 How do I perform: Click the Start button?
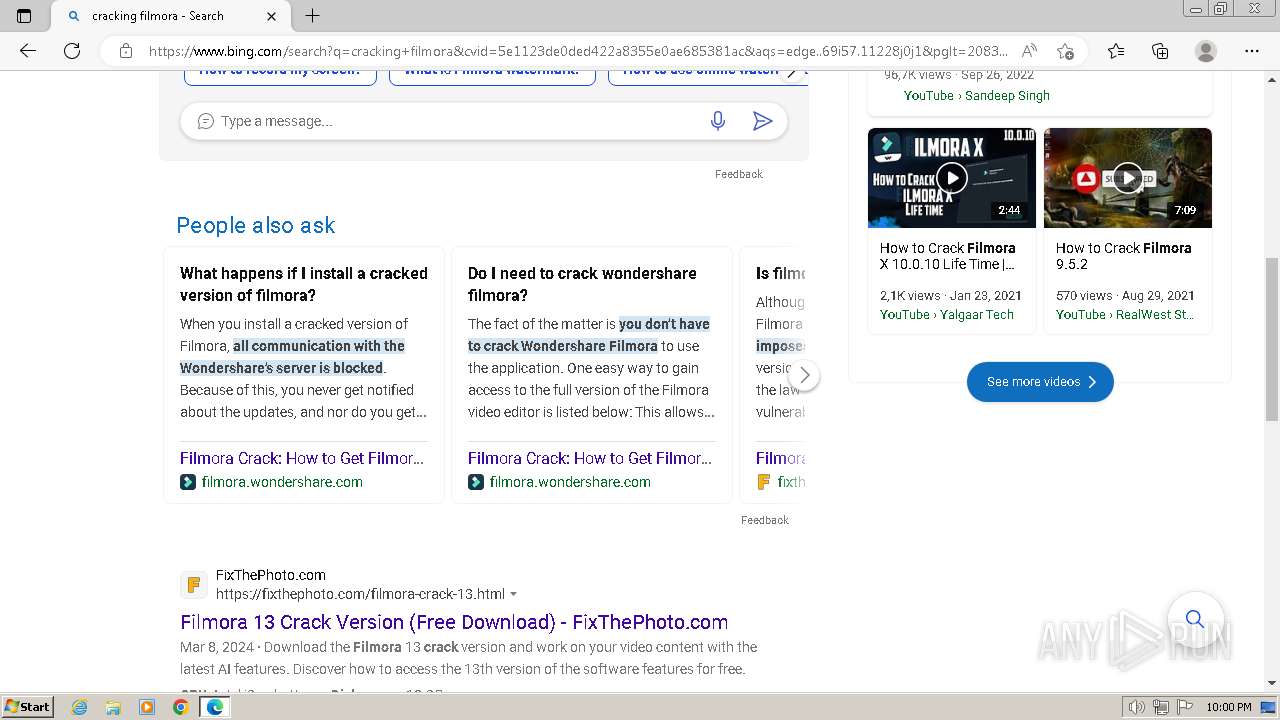coord(28,707)
